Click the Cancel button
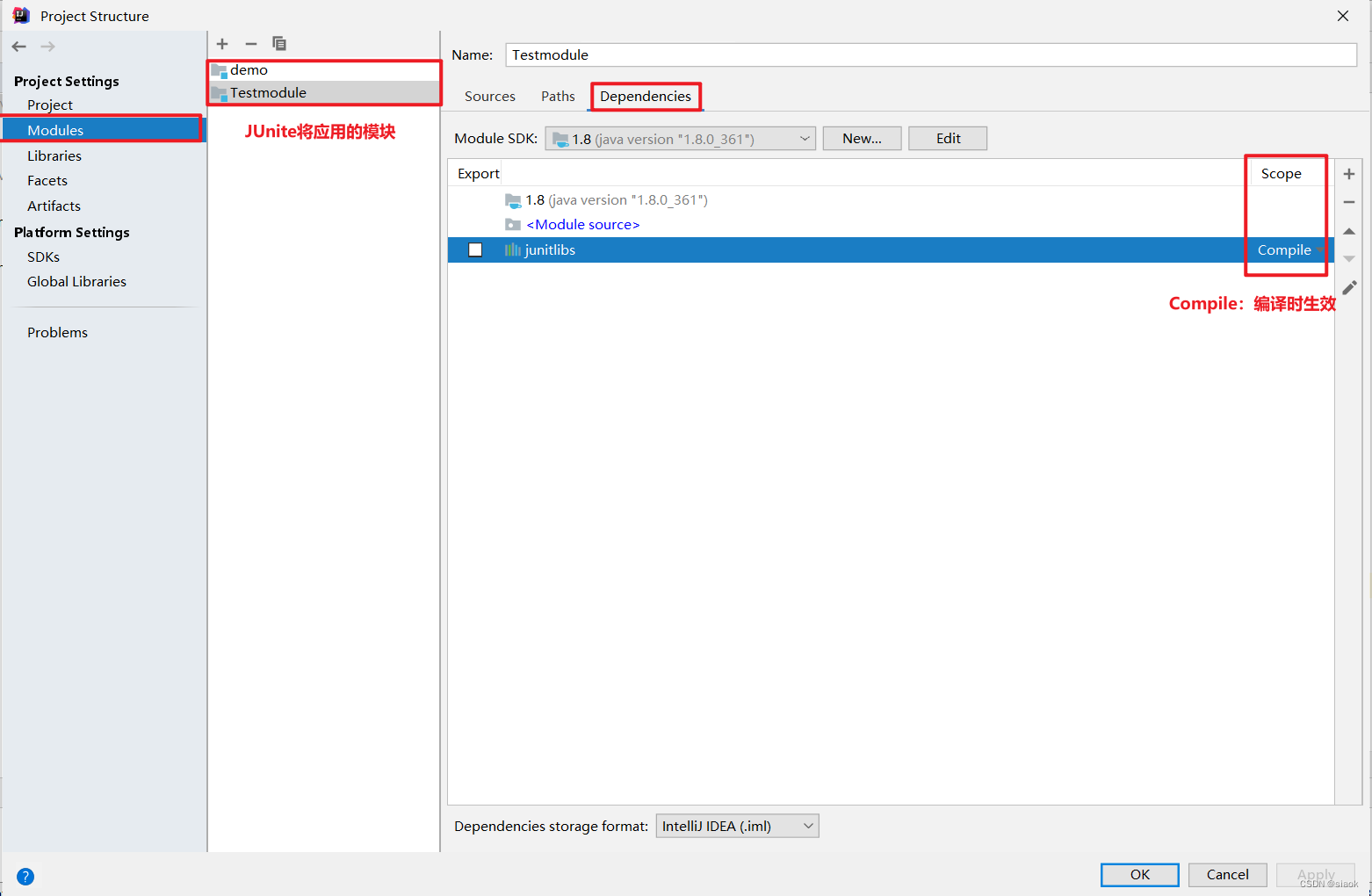The image size is (1372, 896). (x=1227, y=875)
